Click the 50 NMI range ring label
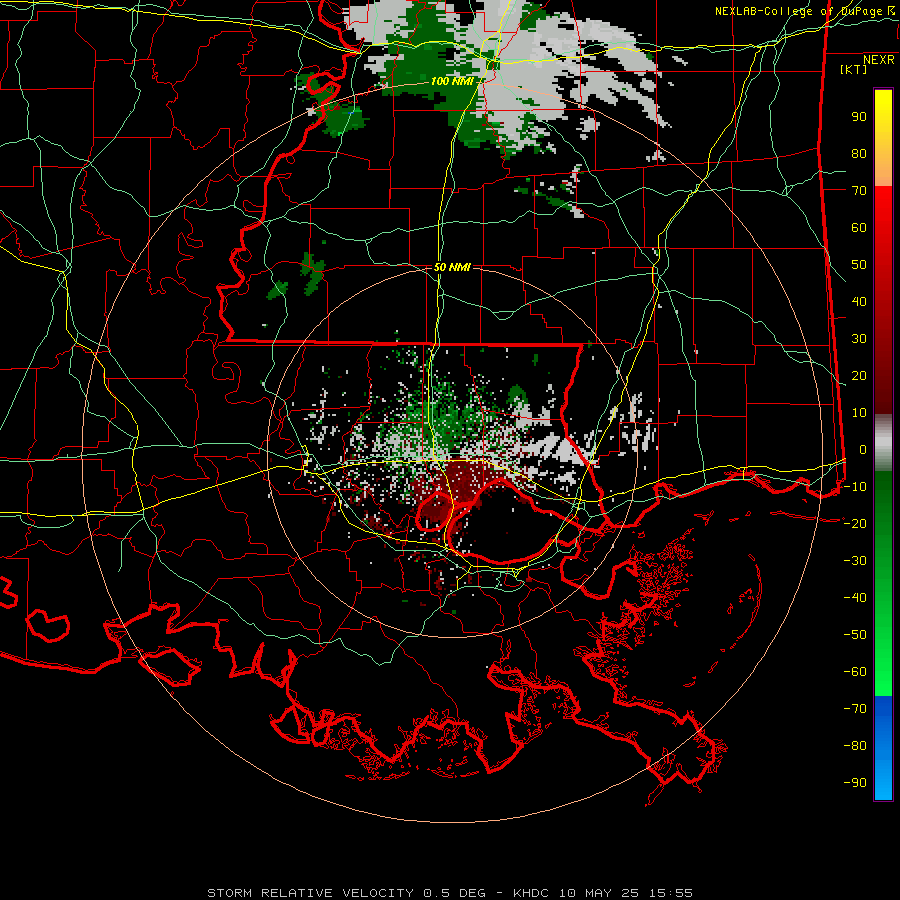The image size is (900, 900). (x=452, y=267)
